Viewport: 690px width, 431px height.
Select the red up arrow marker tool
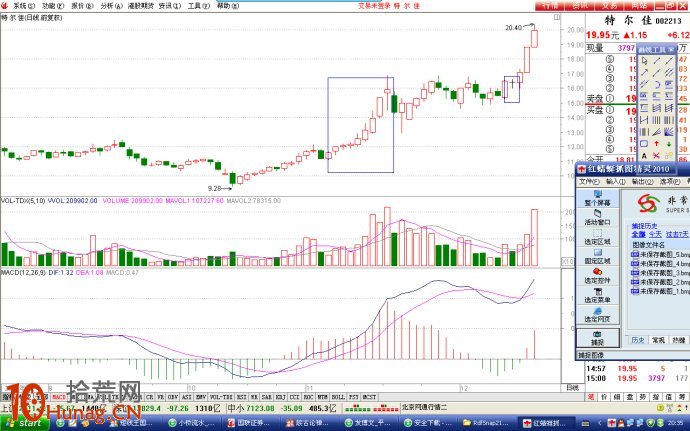pyautogui.click(x=657, y=144)
